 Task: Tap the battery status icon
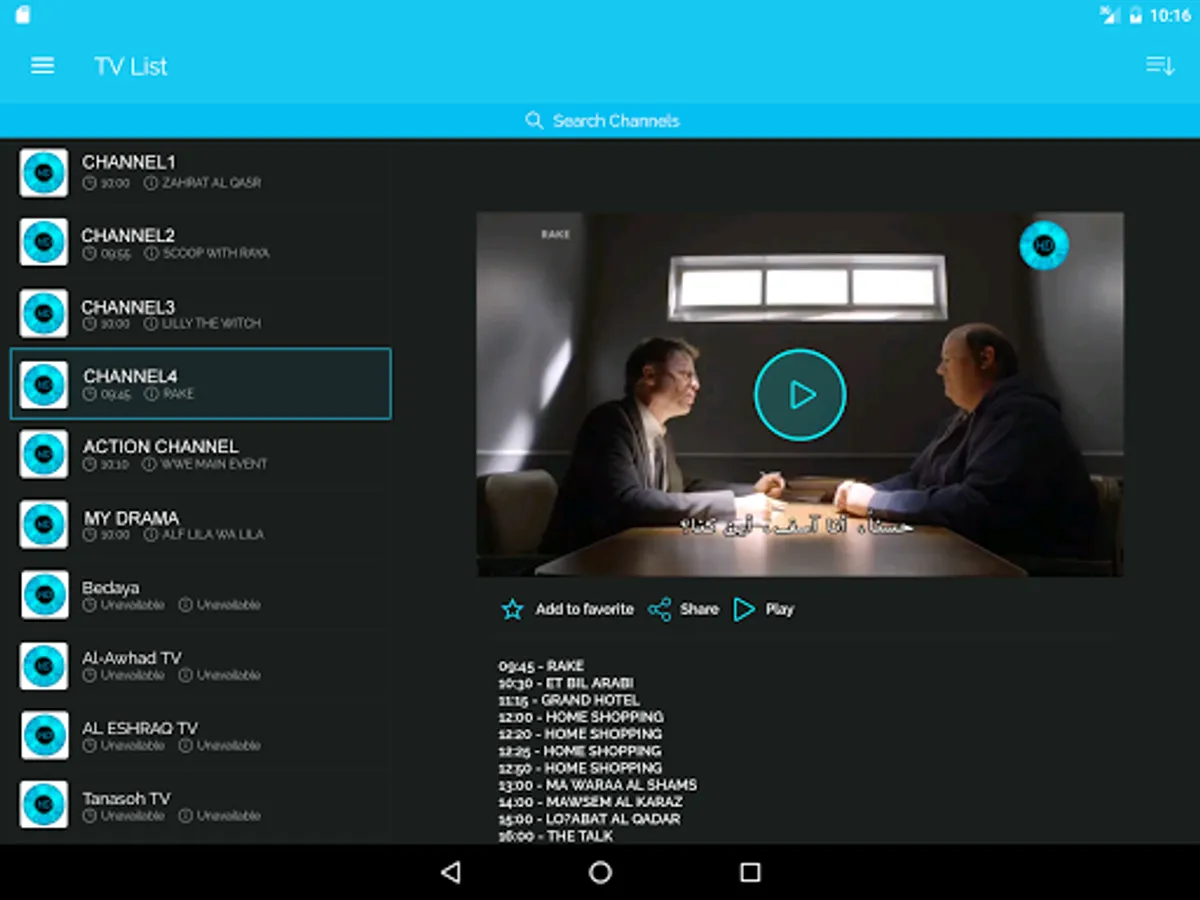pos(1136,15)
